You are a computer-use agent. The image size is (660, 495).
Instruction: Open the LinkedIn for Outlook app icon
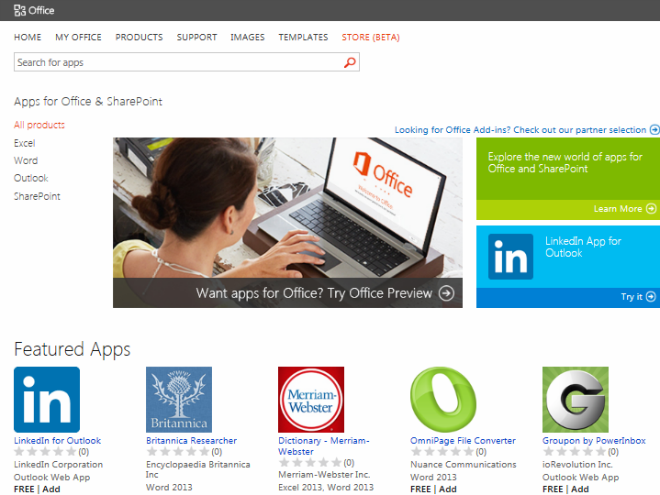(47, 399)
